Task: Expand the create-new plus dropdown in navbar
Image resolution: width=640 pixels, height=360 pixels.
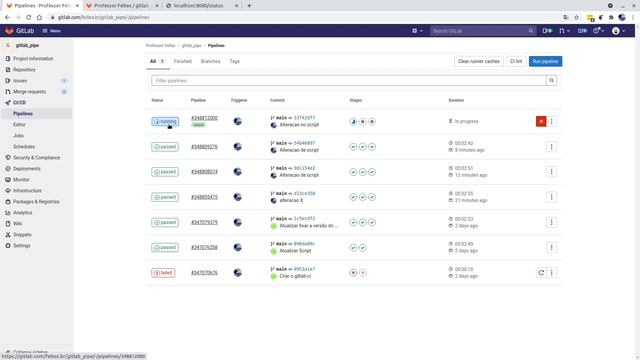Action: pos(417,31)
